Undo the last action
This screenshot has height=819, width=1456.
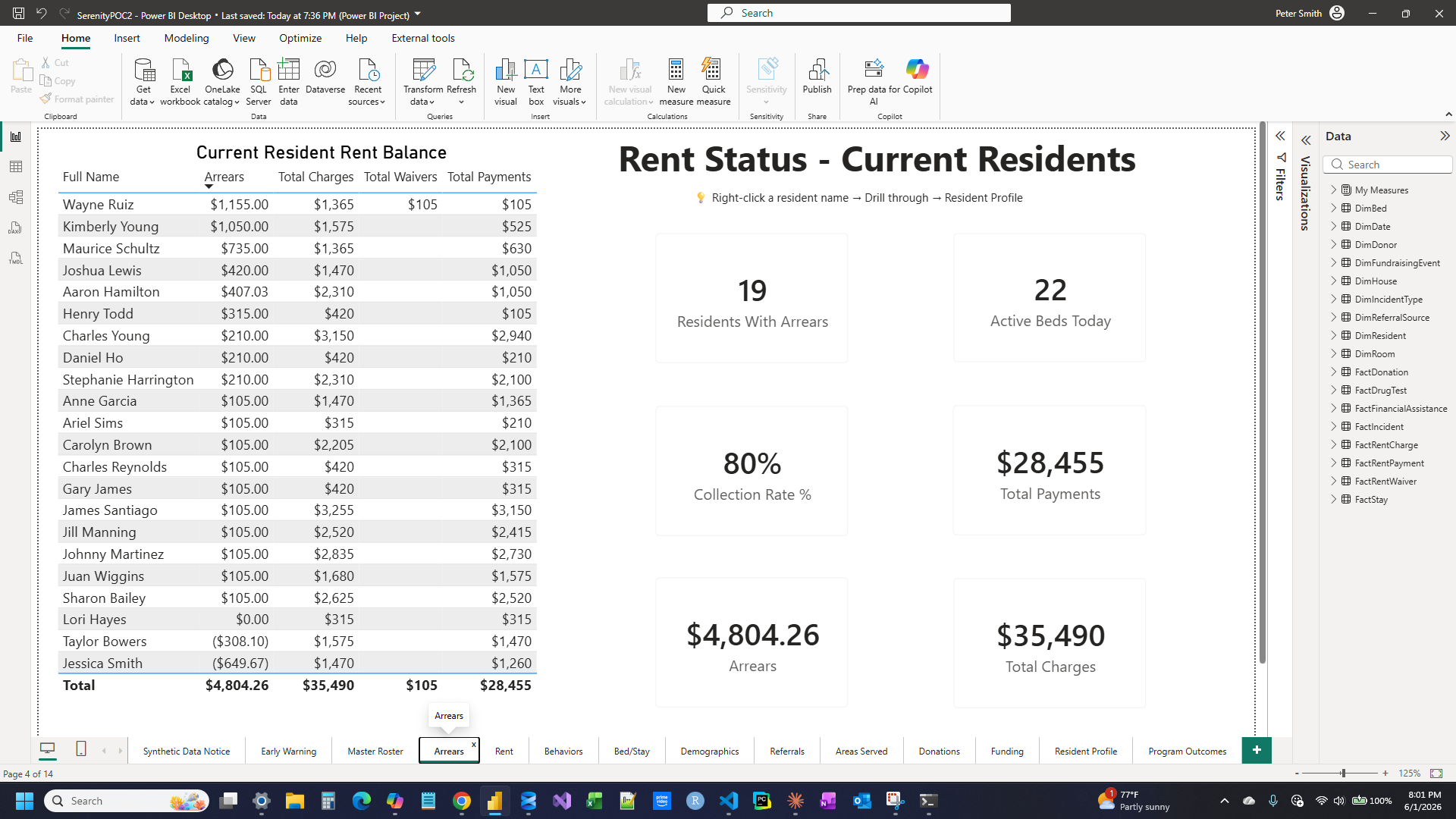[41, 13]
